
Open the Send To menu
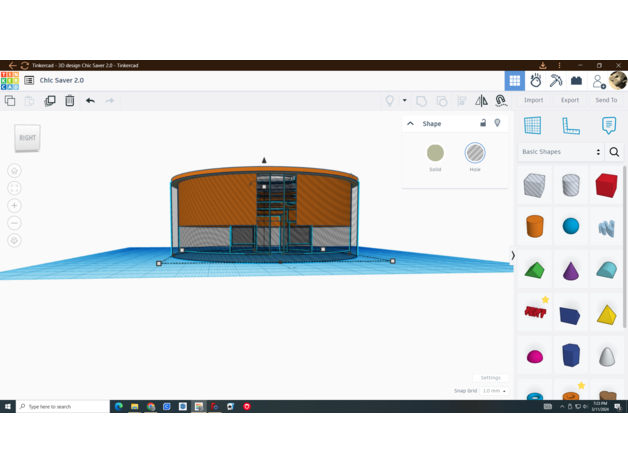pyautogui.click(x=606, y=100)
